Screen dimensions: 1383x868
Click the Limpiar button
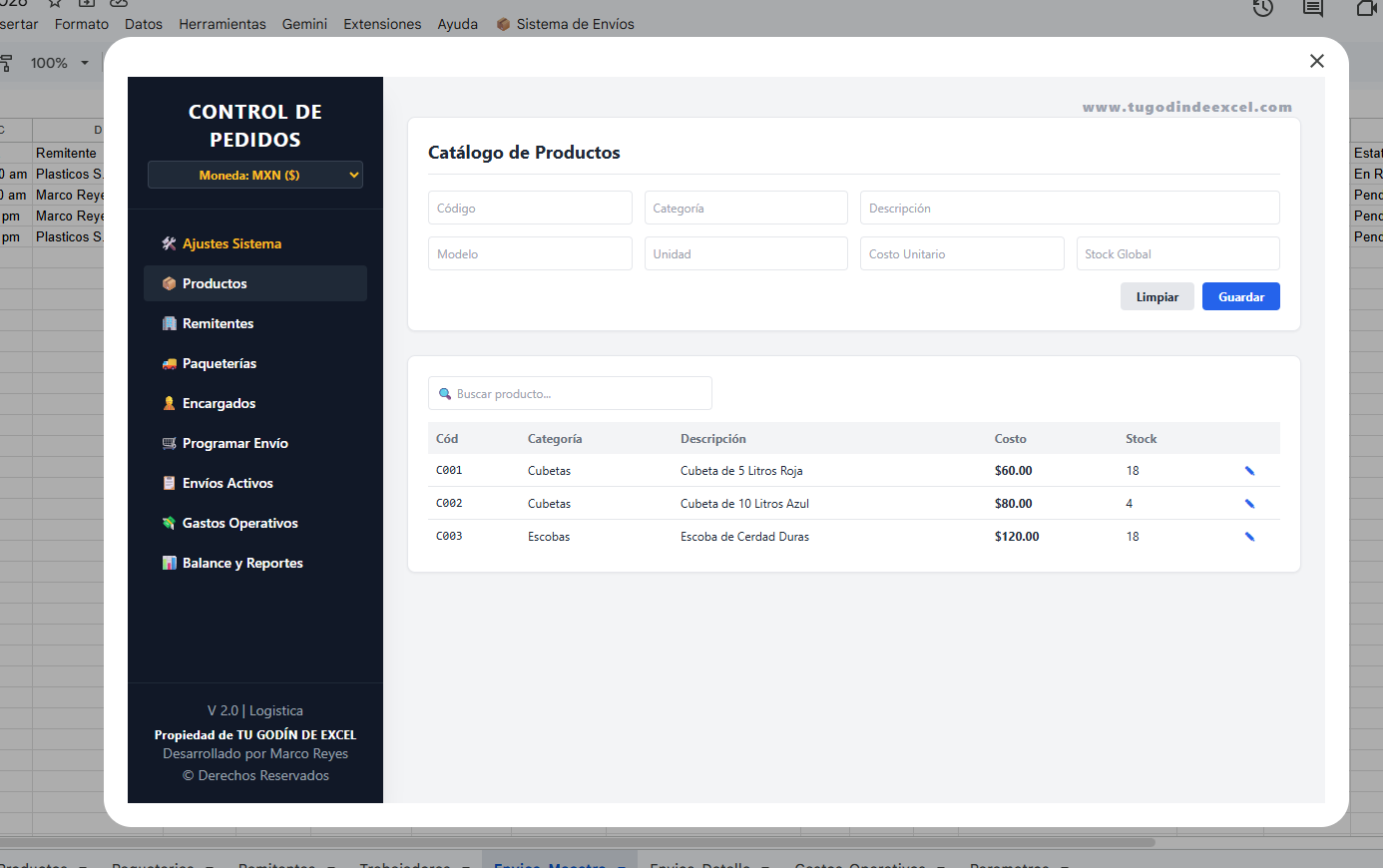(x=1157, y=296)
